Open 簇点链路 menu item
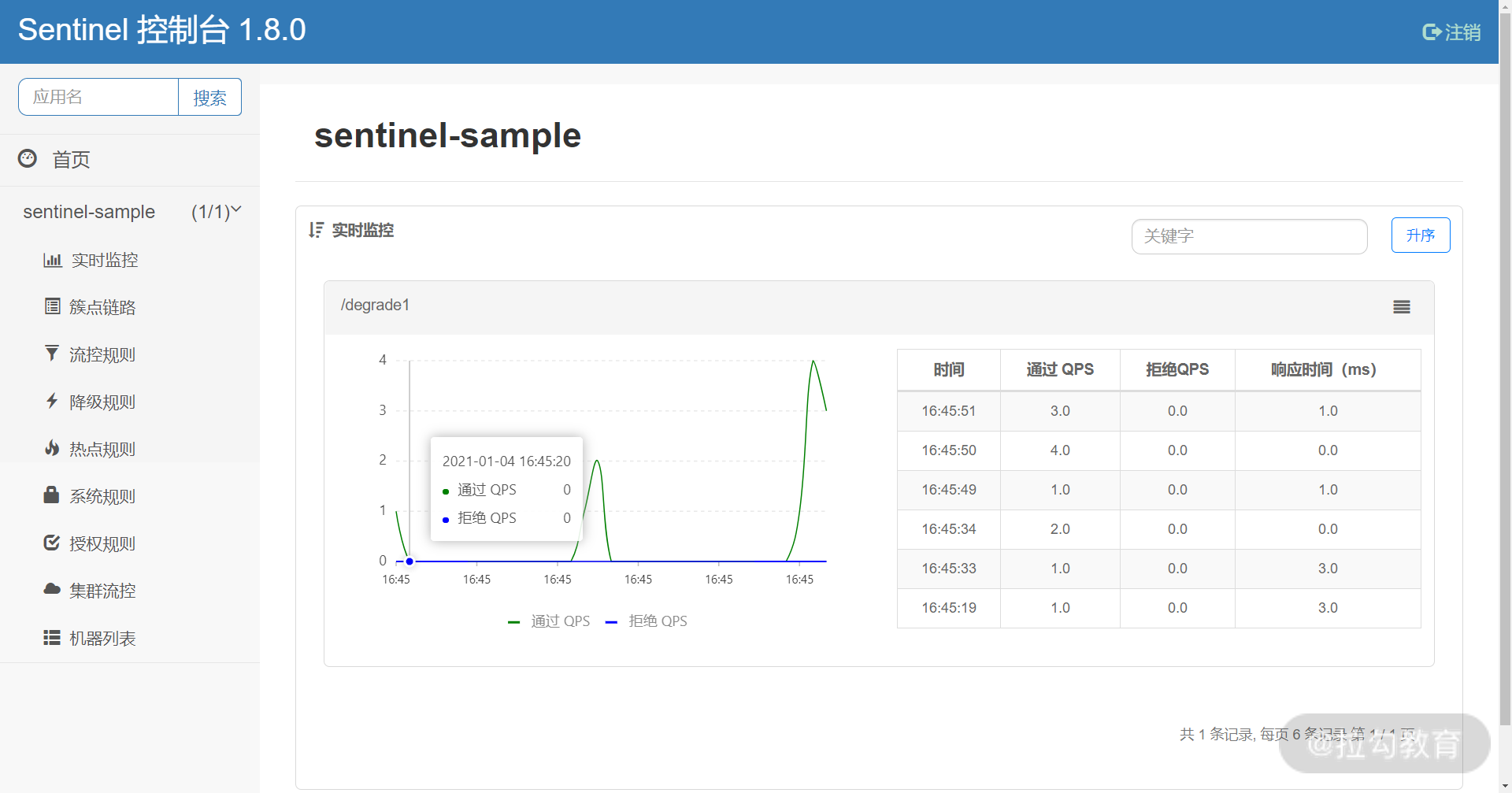The image size is (1512, 793). (102, 307)
